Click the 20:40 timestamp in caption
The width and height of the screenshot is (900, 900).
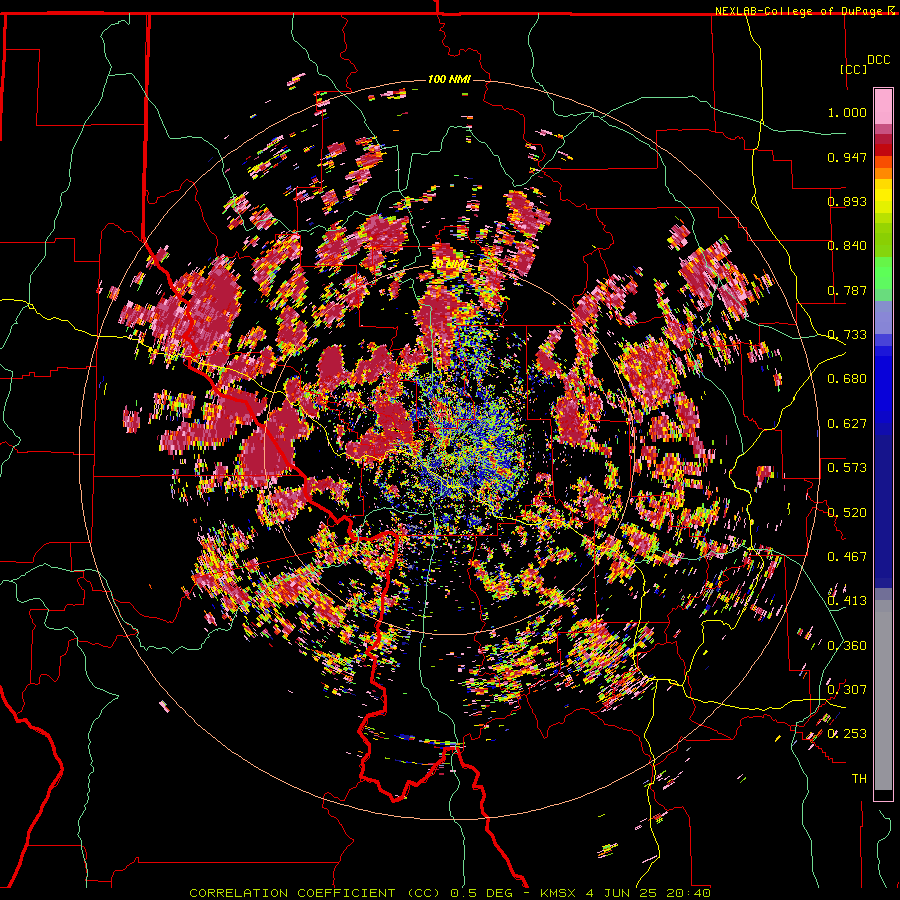[688, 893]
